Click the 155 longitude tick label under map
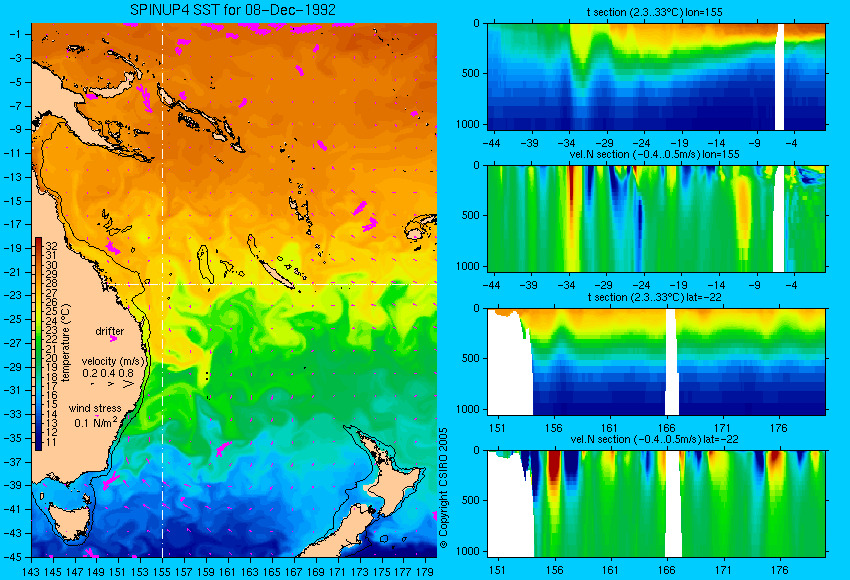850x580 pixels. (x=162, y=572)
